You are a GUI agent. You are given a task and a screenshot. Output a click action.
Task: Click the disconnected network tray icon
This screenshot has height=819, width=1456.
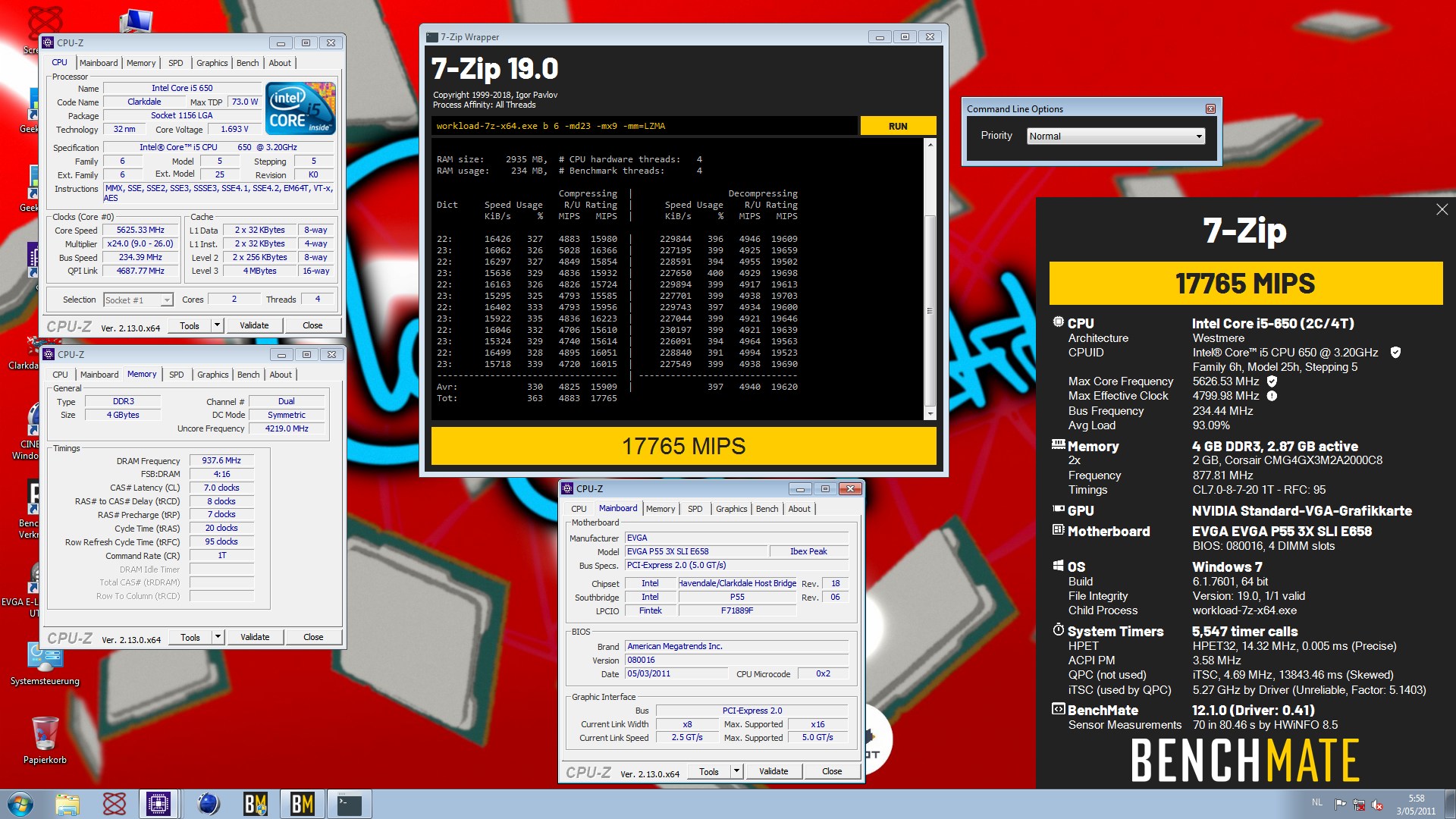click(1359, 805)
